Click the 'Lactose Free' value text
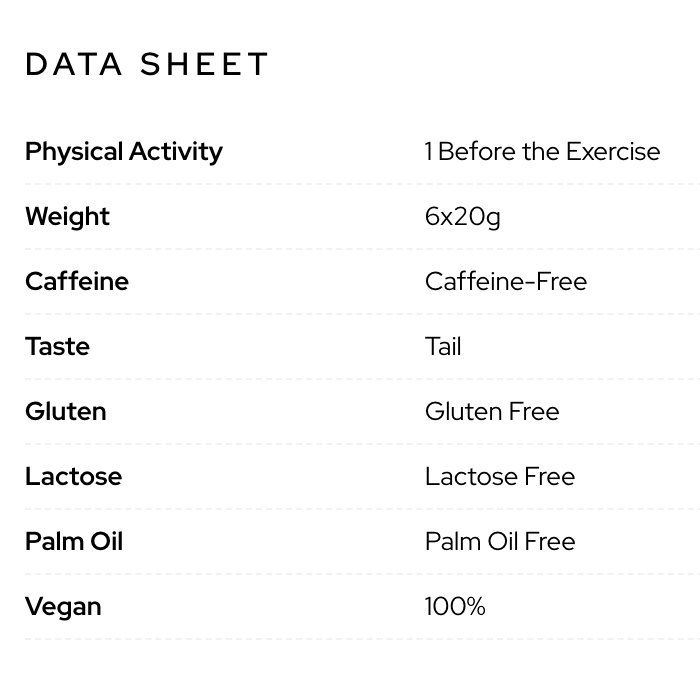Image resolution: width=700 pixels, height=700 pixels. click(x=500, y=477)
